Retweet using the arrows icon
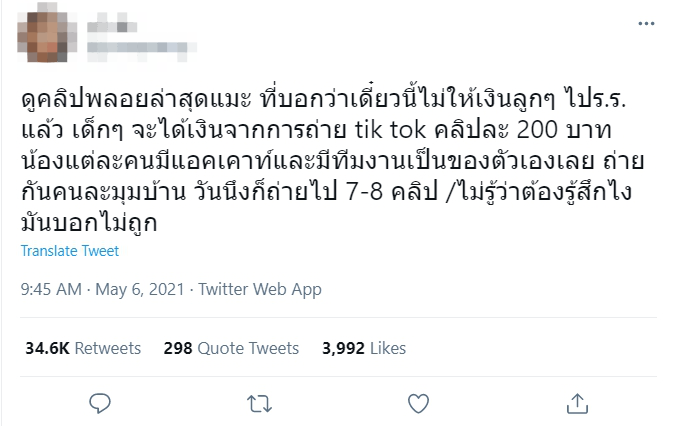Screen dimensions: 673x426 point(259,402)
